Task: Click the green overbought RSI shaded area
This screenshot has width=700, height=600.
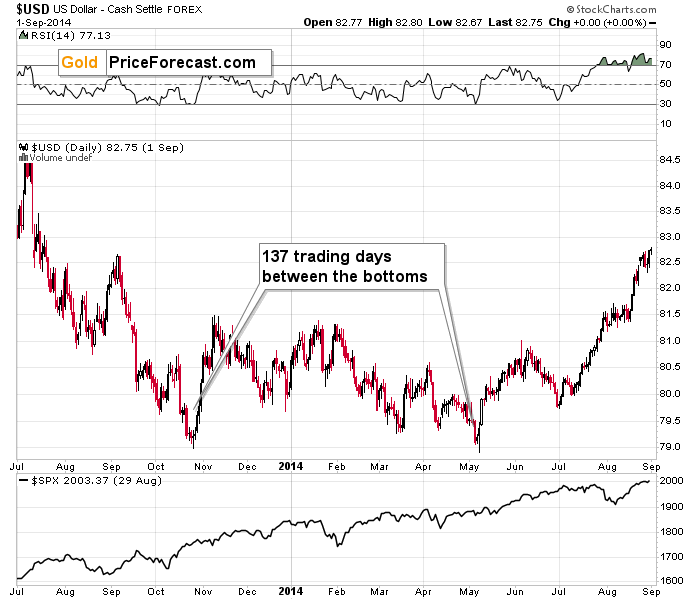Action: [625, 61]
